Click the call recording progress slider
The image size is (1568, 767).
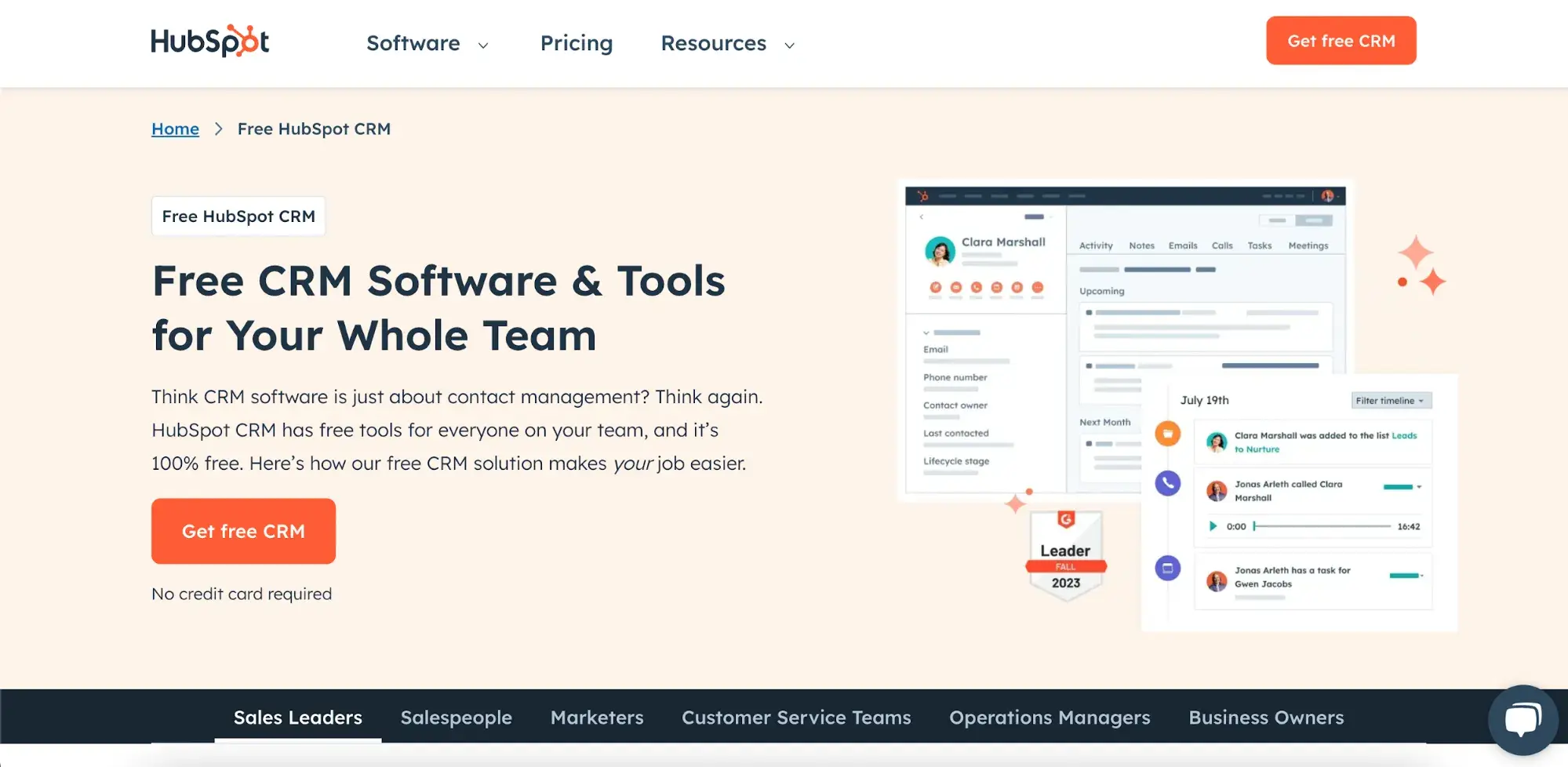point(1322,526)
